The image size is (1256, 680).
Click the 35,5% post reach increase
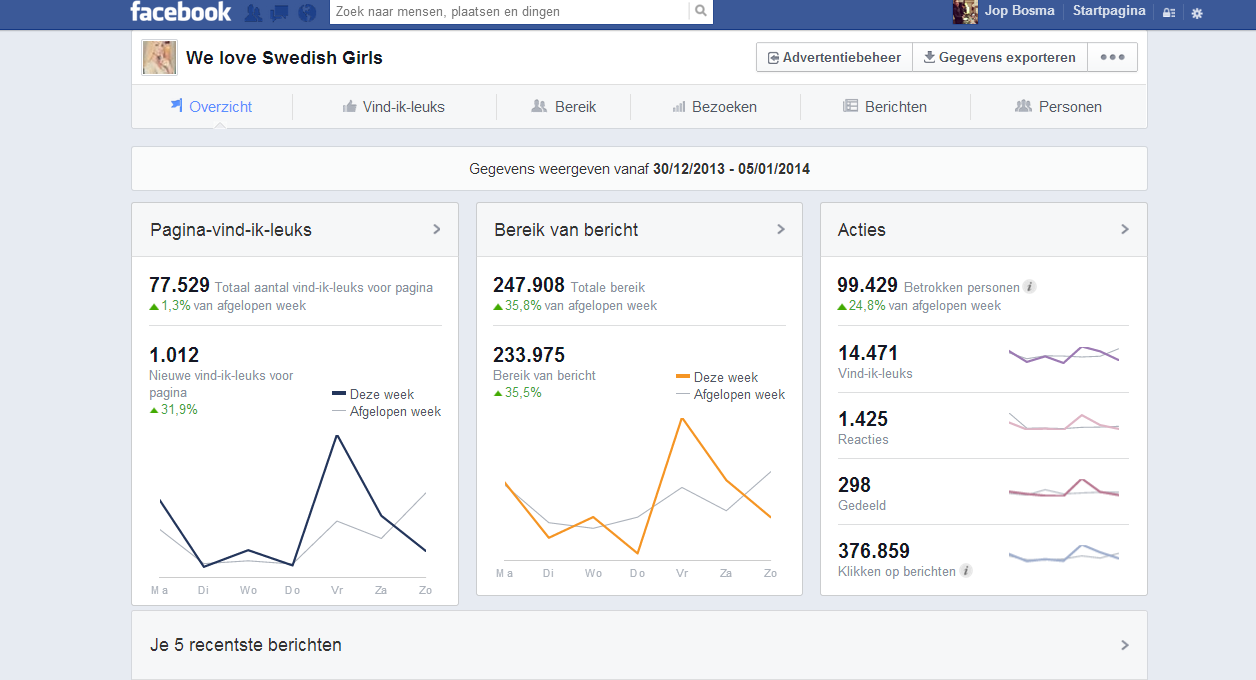coord(517,392)
